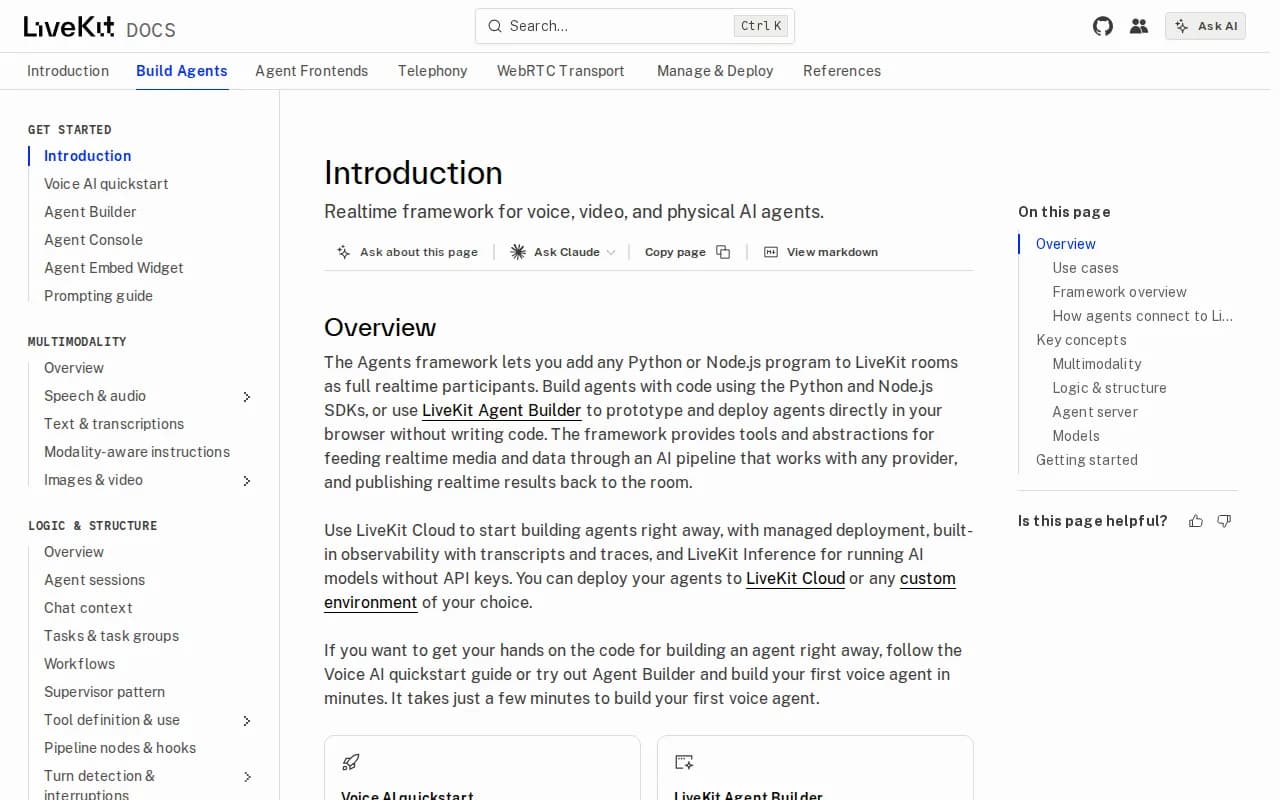Click the copy page icon
Image resolution: width=1280 pixels, height=800 pixels.
click(723, 252)
